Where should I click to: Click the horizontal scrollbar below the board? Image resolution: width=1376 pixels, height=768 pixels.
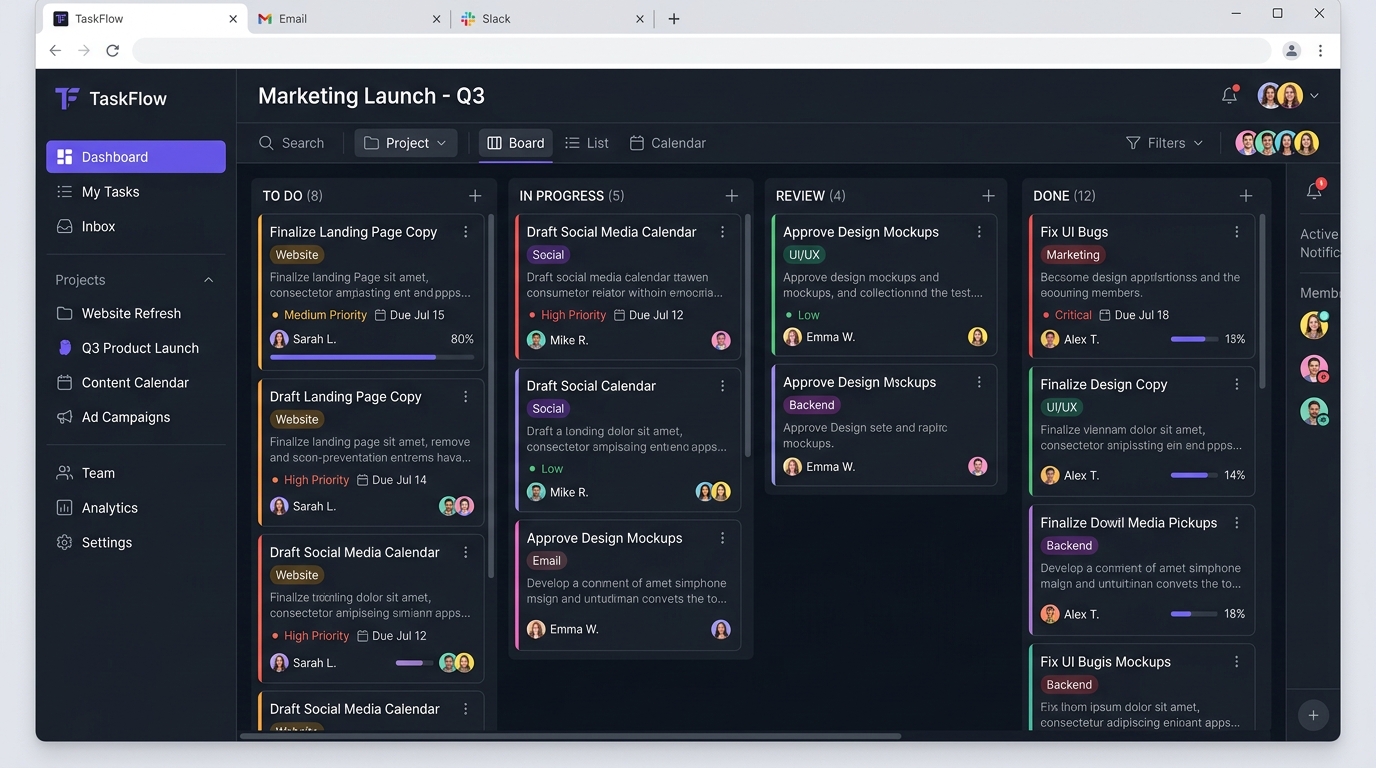coord(570,736)
